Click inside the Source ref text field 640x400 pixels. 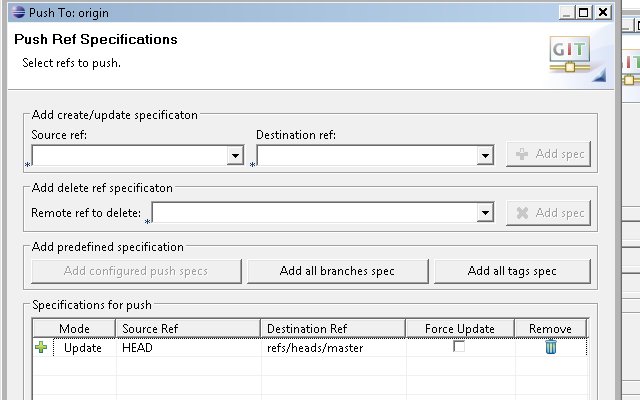(x=129, y=156)
